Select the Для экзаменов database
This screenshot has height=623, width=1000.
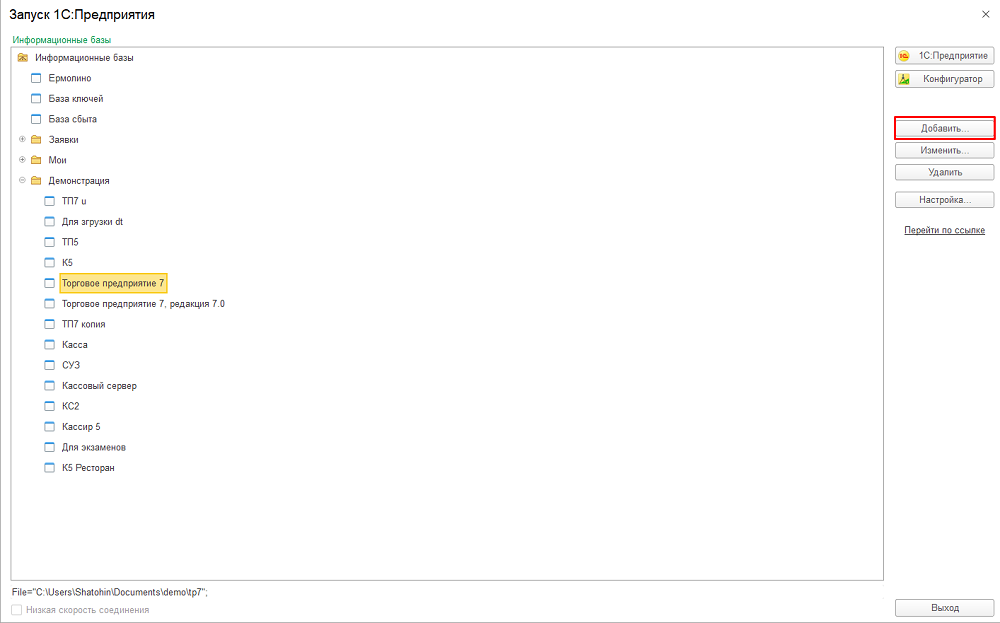tap(94, 447)
